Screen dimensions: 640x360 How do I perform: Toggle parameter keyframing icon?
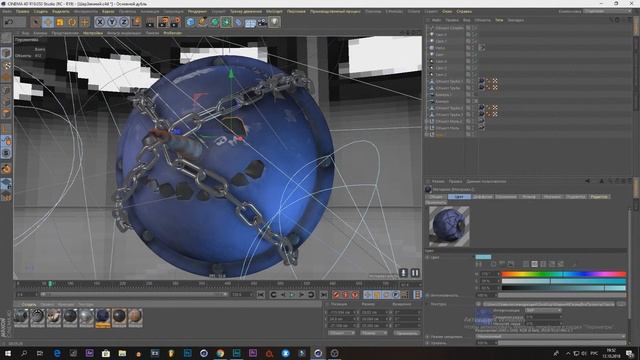396,295
